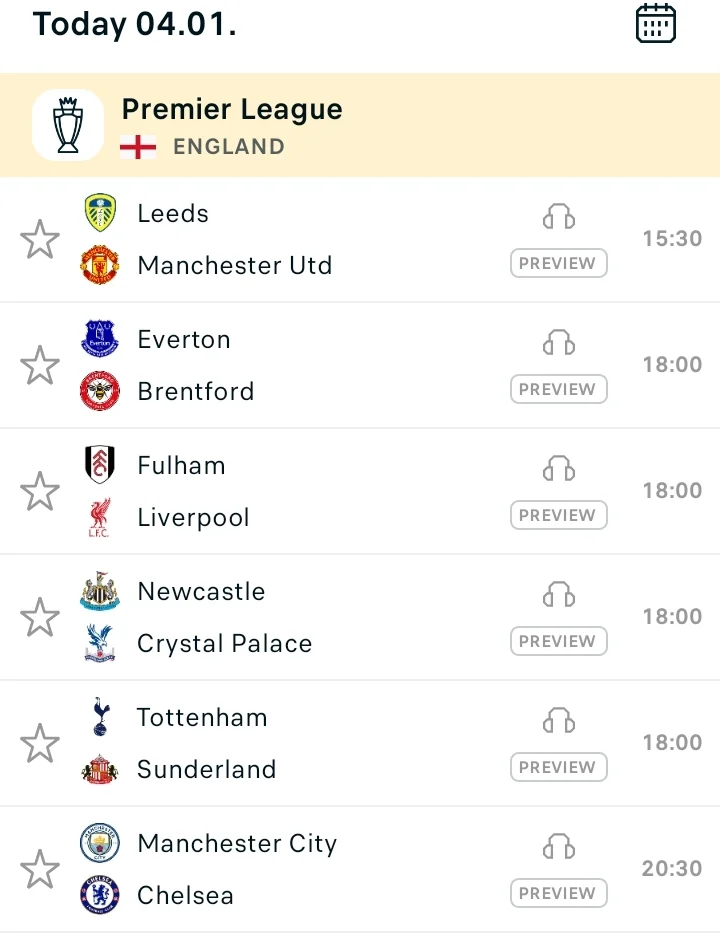Screen dimensions: 720x949
Task: Click the Premier League trophy icon
Action: [x=68, y=125]
